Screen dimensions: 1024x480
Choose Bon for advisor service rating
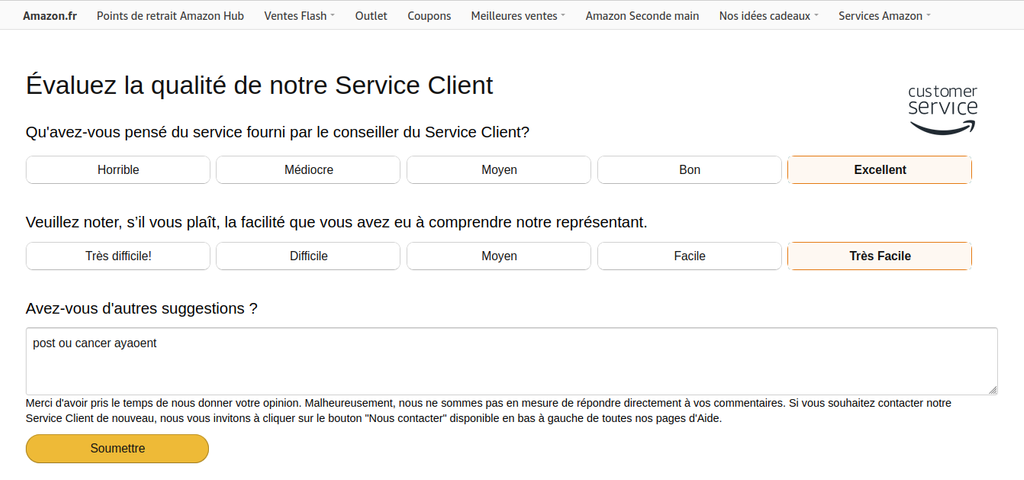coord(690,170)
